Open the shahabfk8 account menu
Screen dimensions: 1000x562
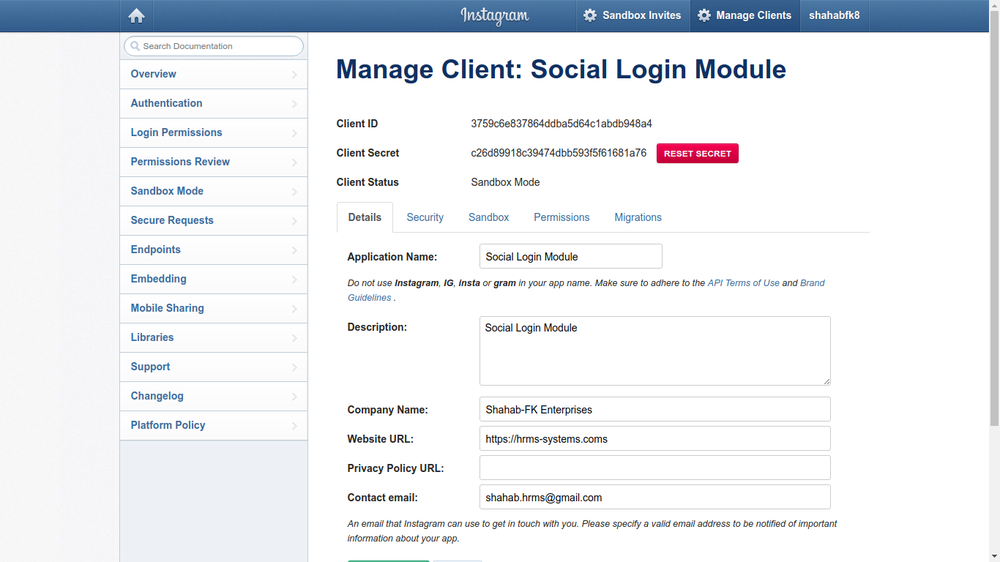(x=834, y=15)
